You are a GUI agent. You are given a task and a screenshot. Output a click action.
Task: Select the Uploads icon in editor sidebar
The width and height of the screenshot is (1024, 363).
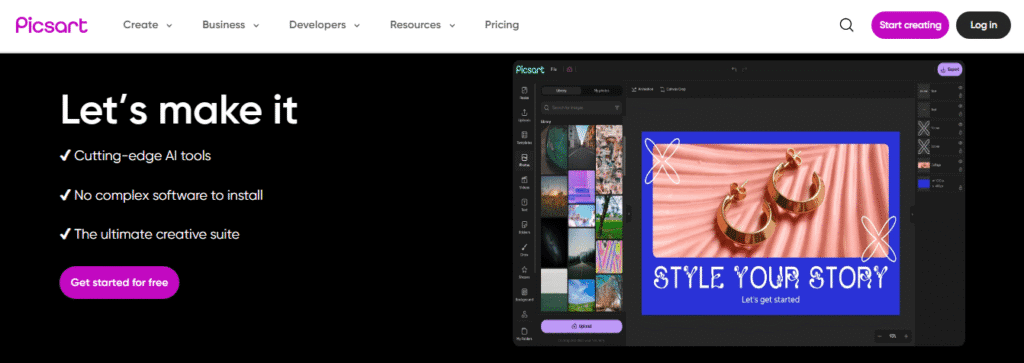pos(524,115)
